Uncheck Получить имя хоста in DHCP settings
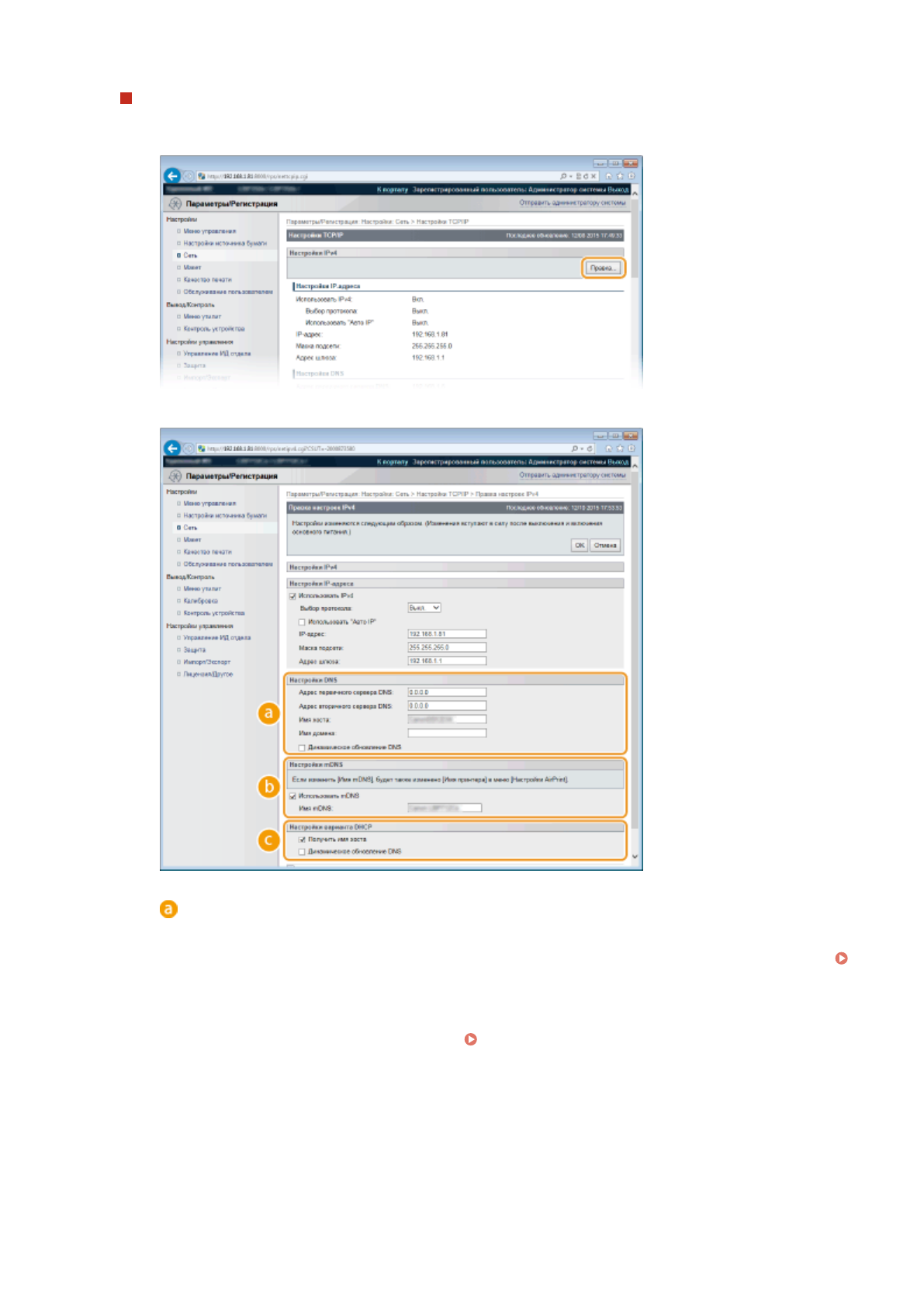 click(302, 840)
